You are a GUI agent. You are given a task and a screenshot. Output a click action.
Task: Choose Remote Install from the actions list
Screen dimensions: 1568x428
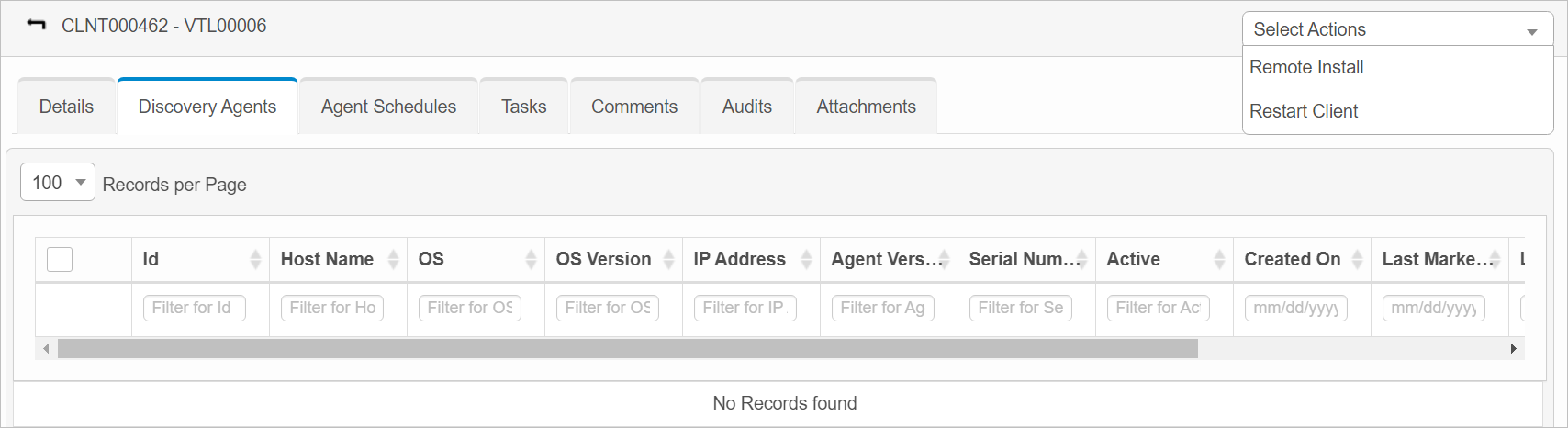1306,67
